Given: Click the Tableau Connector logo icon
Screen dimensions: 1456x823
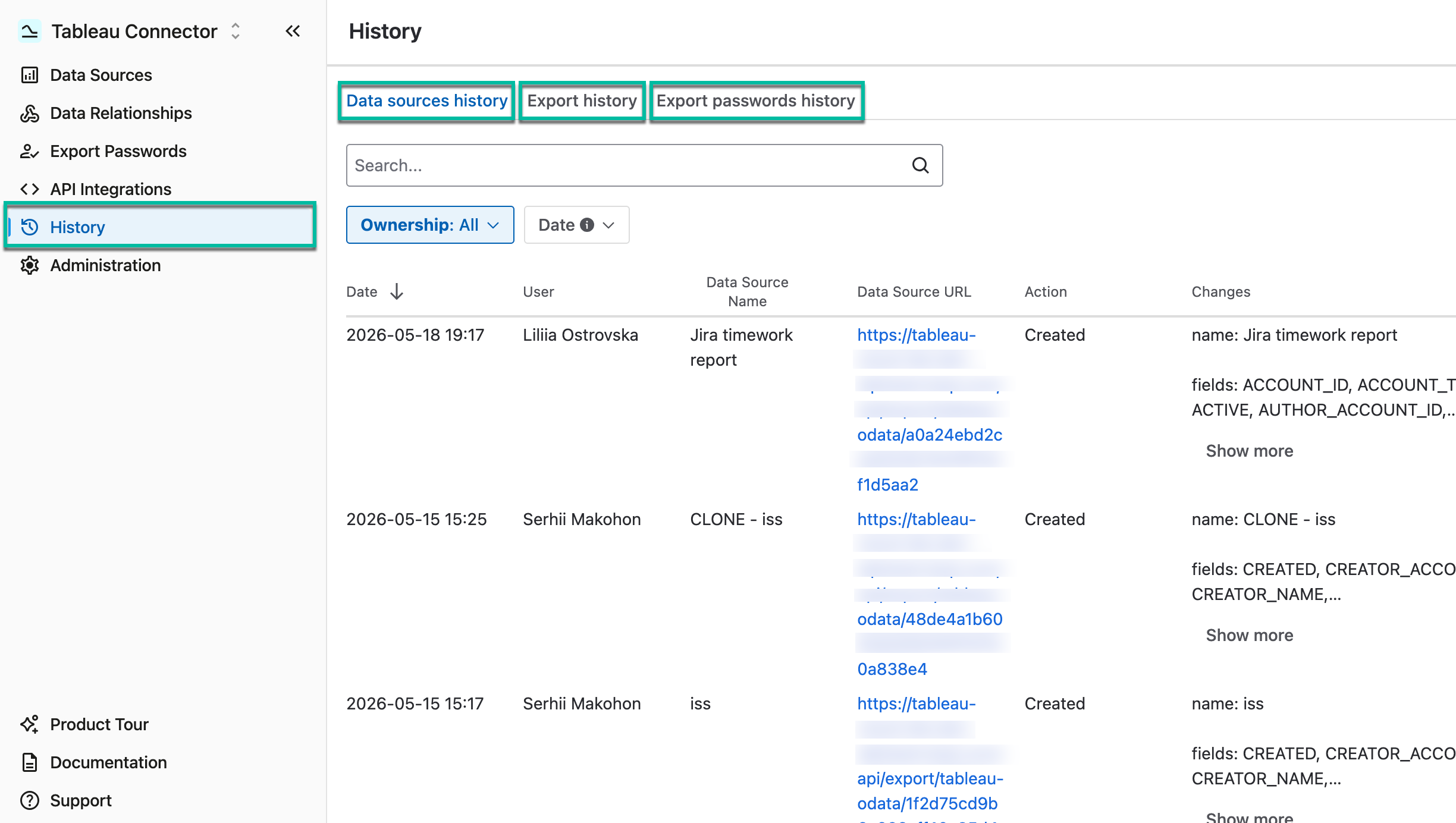Looking at the screenshot, I should [x=29, y=31].
